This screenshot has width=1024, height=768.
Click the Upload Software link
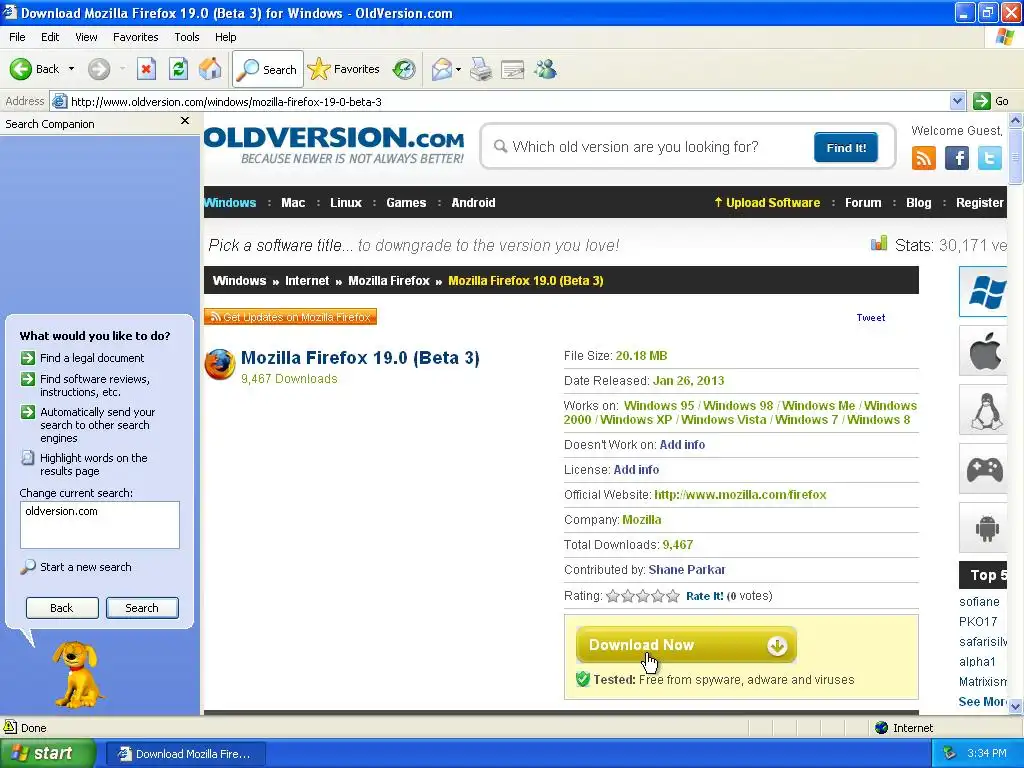coord(767,202)
